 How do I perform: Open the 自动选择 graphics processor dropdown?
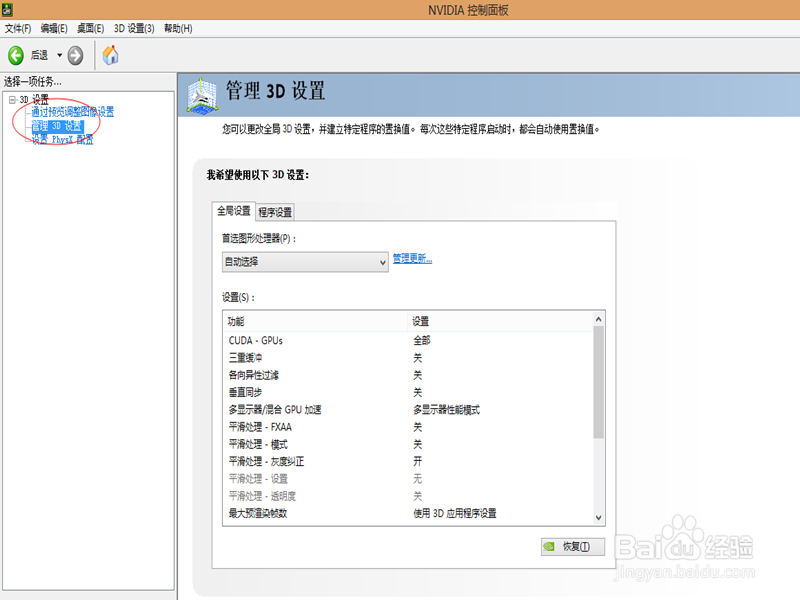(305, 262)
